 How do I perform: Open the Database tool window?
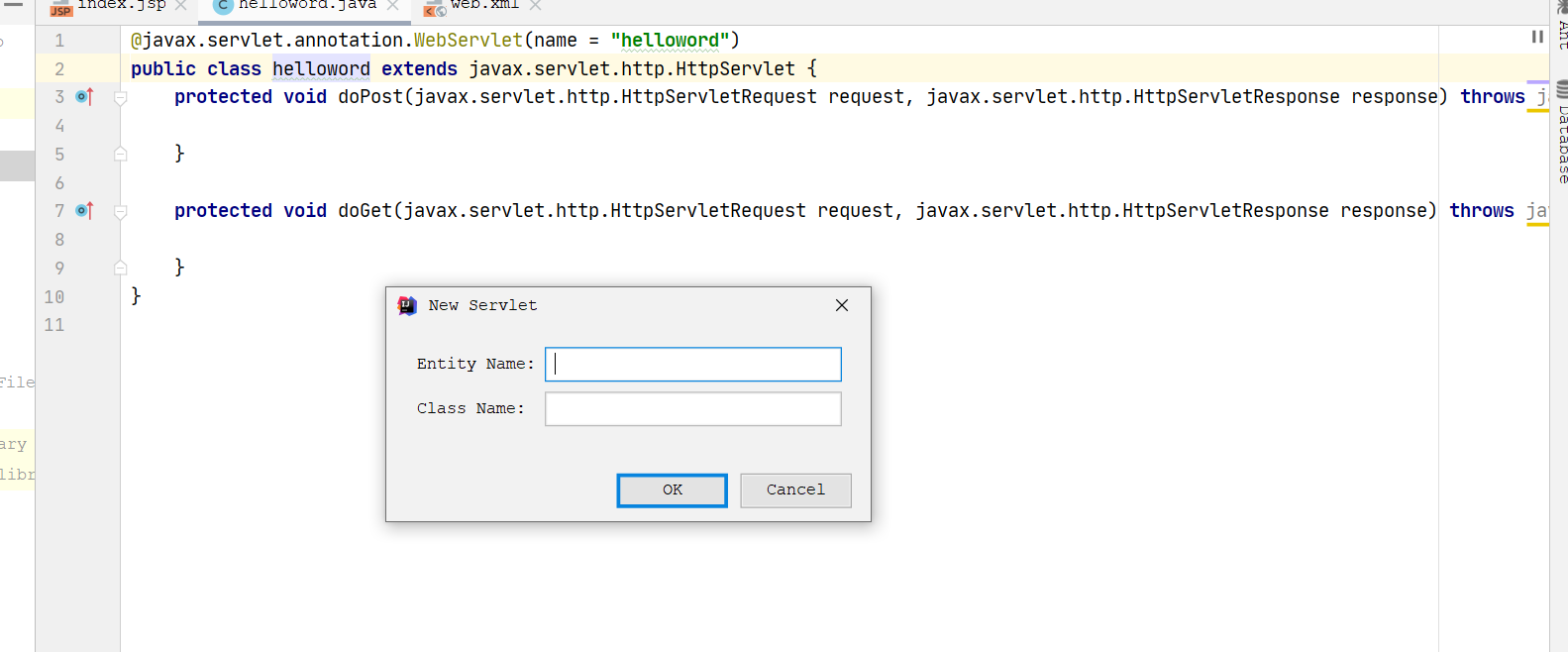[1561, 139]
